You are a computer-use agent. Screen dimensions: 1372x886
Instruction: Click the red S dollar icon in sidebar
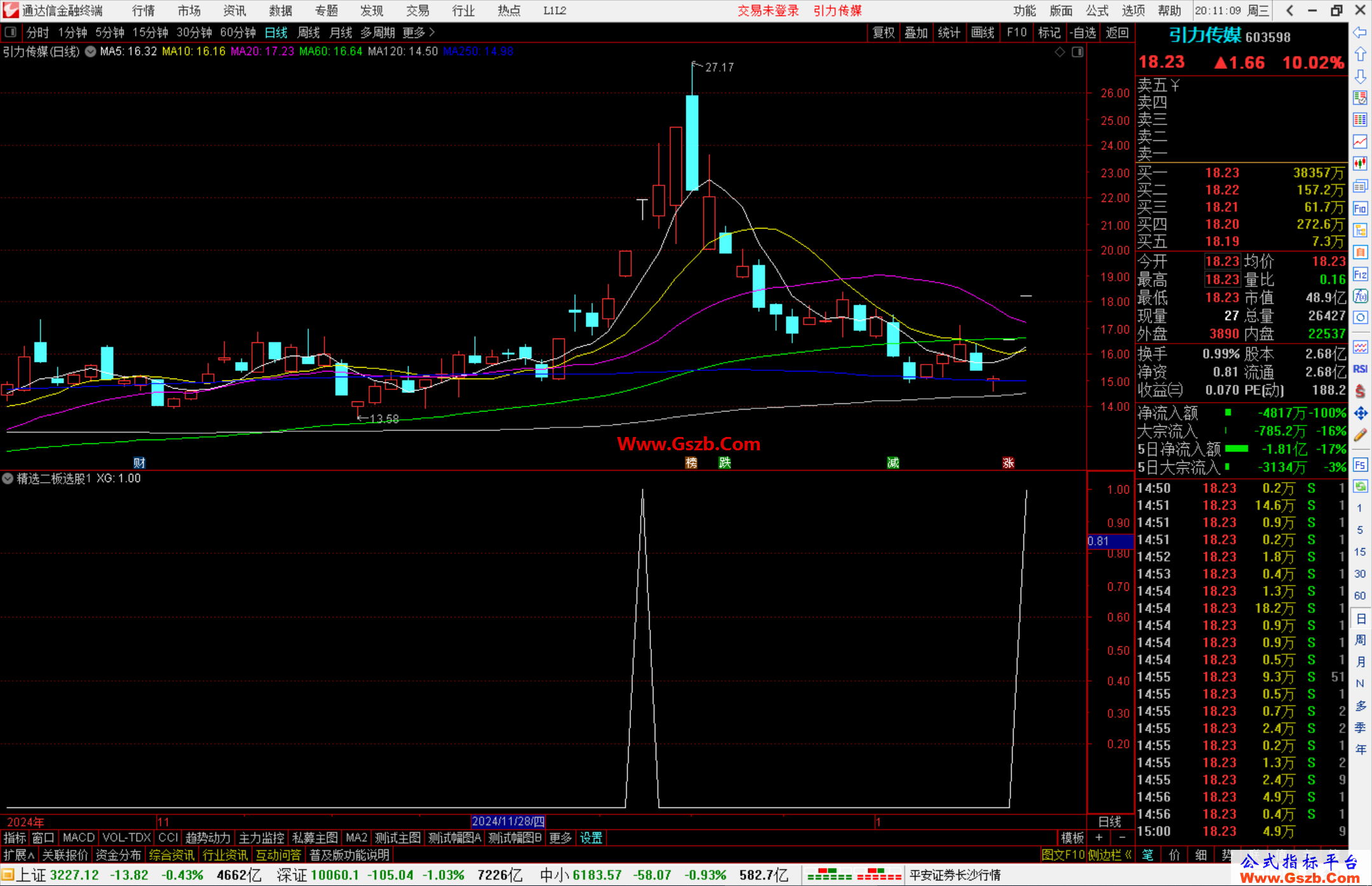click(1360, 391)
